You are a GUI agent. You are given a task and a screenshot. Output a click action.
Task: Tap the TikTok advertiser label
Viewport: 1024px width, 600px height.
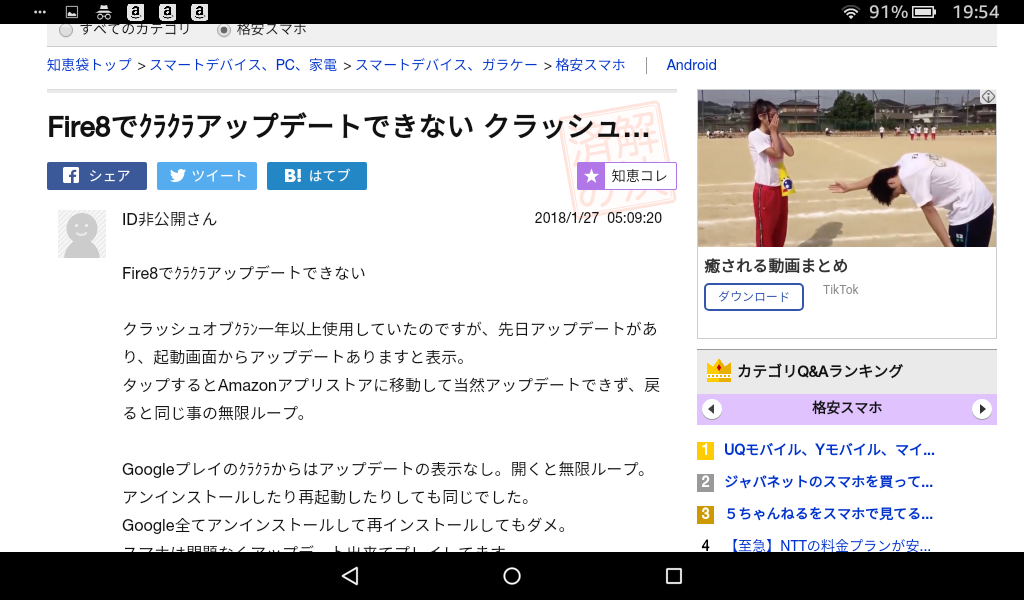click(x=840, y=290)
